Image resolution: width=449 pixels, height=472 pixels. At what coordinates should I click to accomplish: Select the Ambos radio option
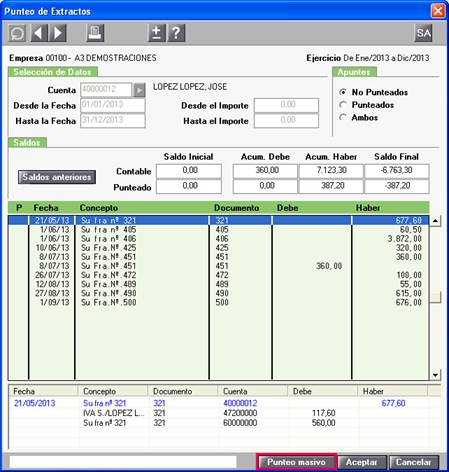click(x=342, y=118)
